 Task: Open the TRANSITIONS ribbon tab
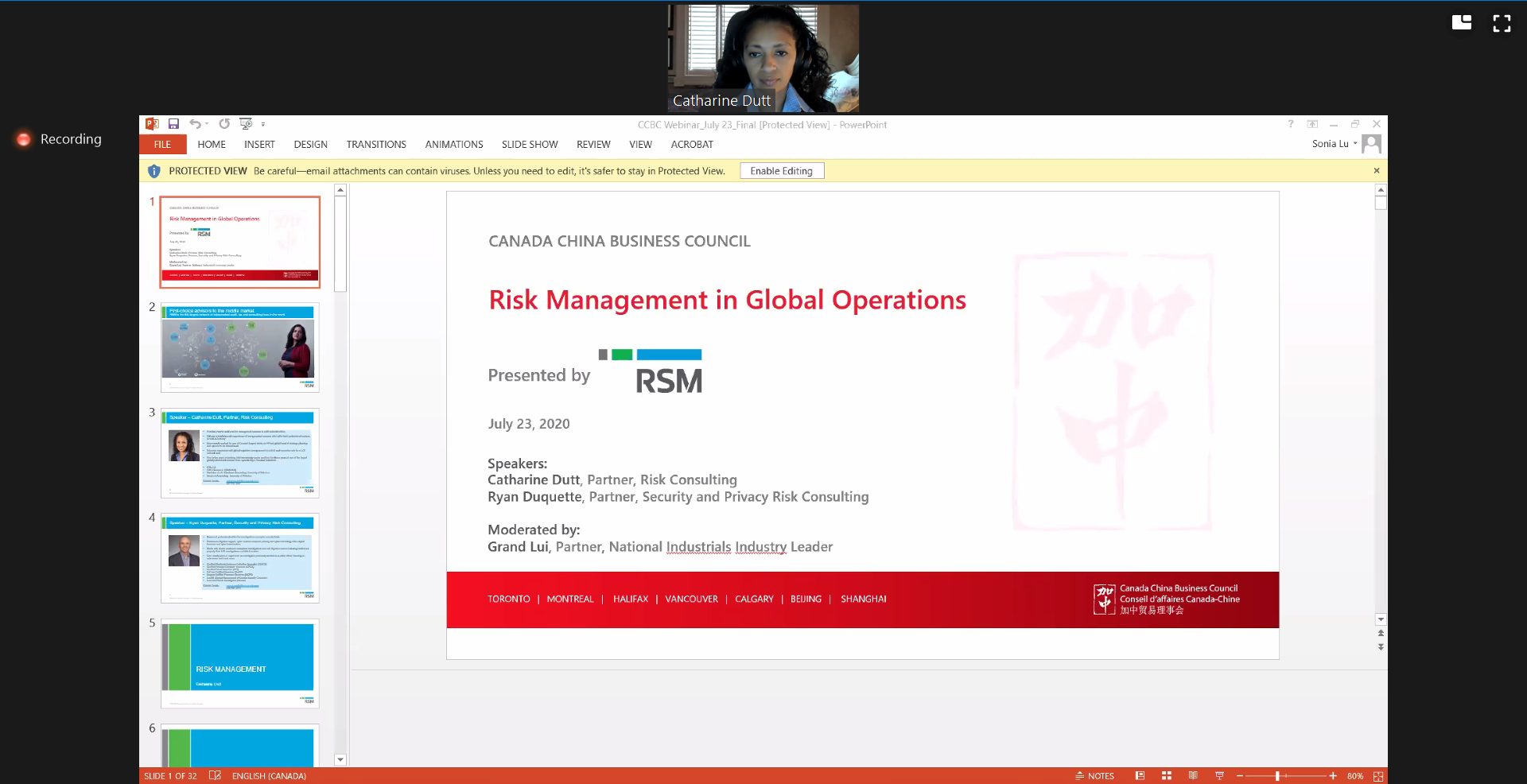pyautogui.click(x=376, y=145)
